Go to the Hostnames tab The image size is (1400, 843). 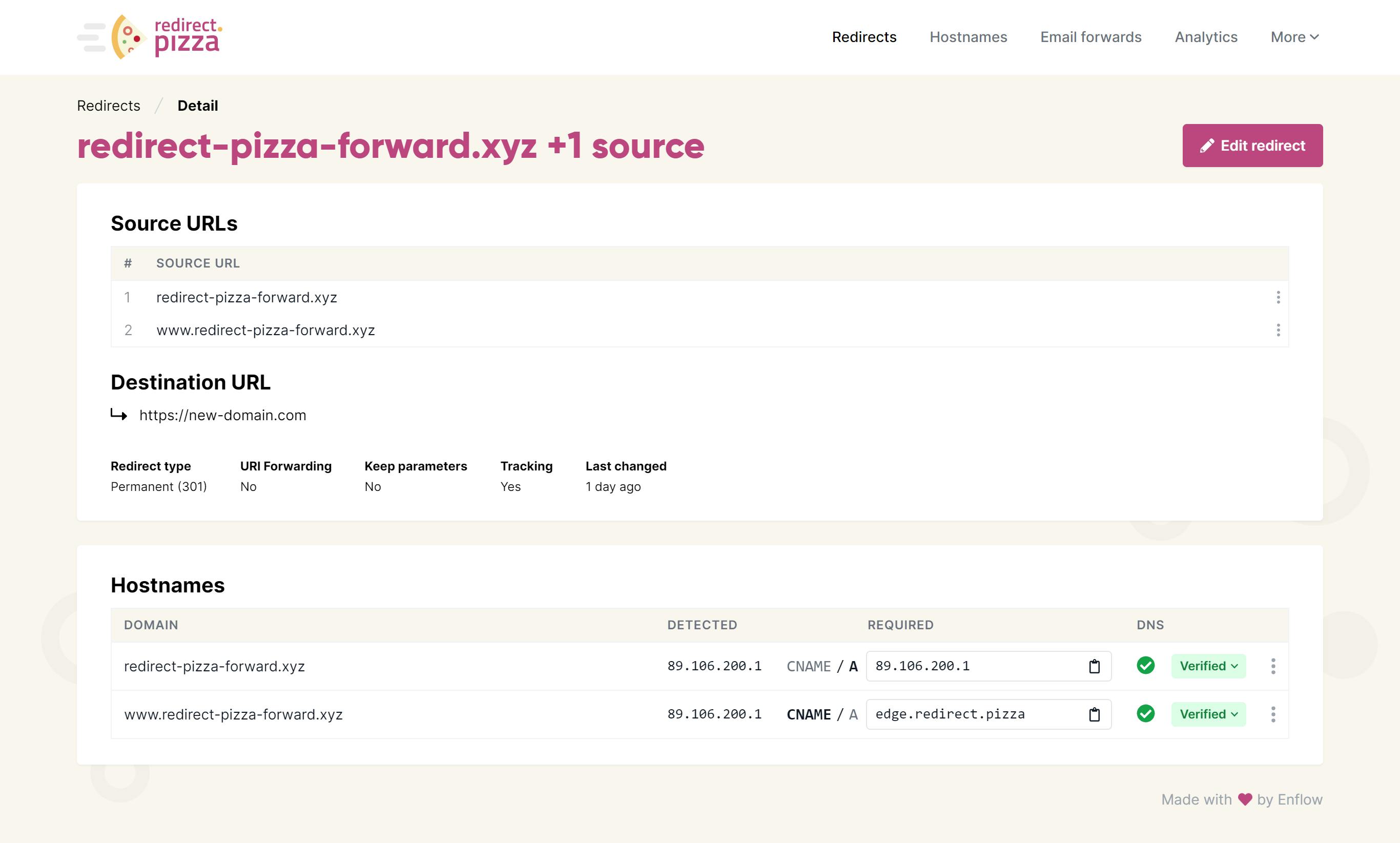pyautogui.click(x=968, y=37)
